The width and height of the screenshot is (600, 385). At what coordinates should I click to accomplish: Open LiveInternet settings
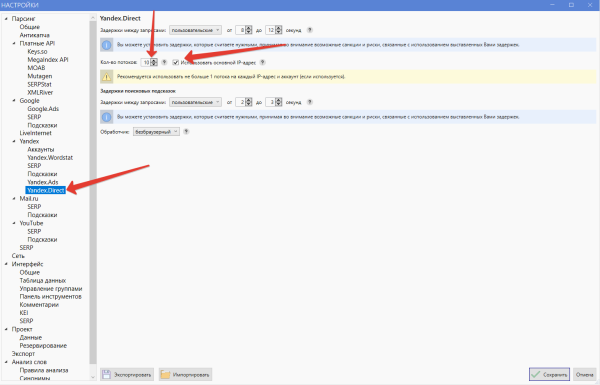35,133
